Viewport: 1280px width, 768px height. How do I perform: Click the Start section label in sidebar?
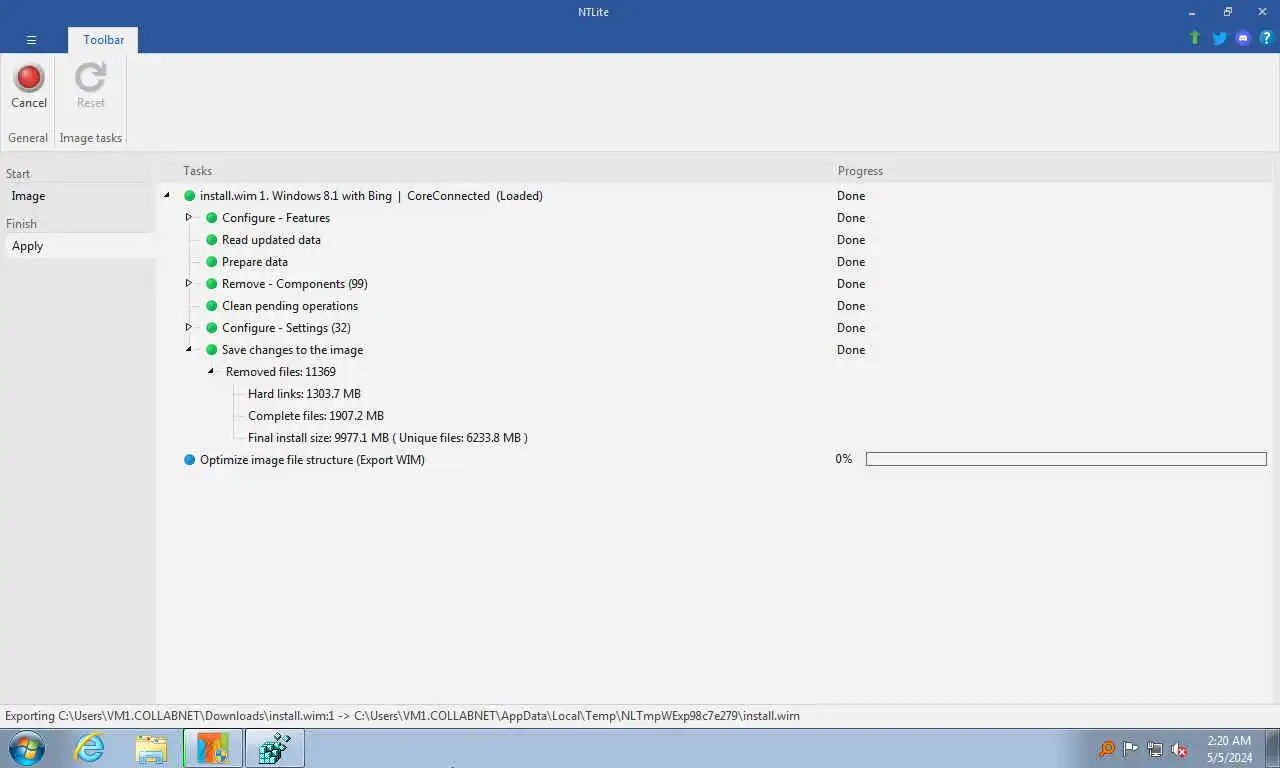(x=18, y=174)
